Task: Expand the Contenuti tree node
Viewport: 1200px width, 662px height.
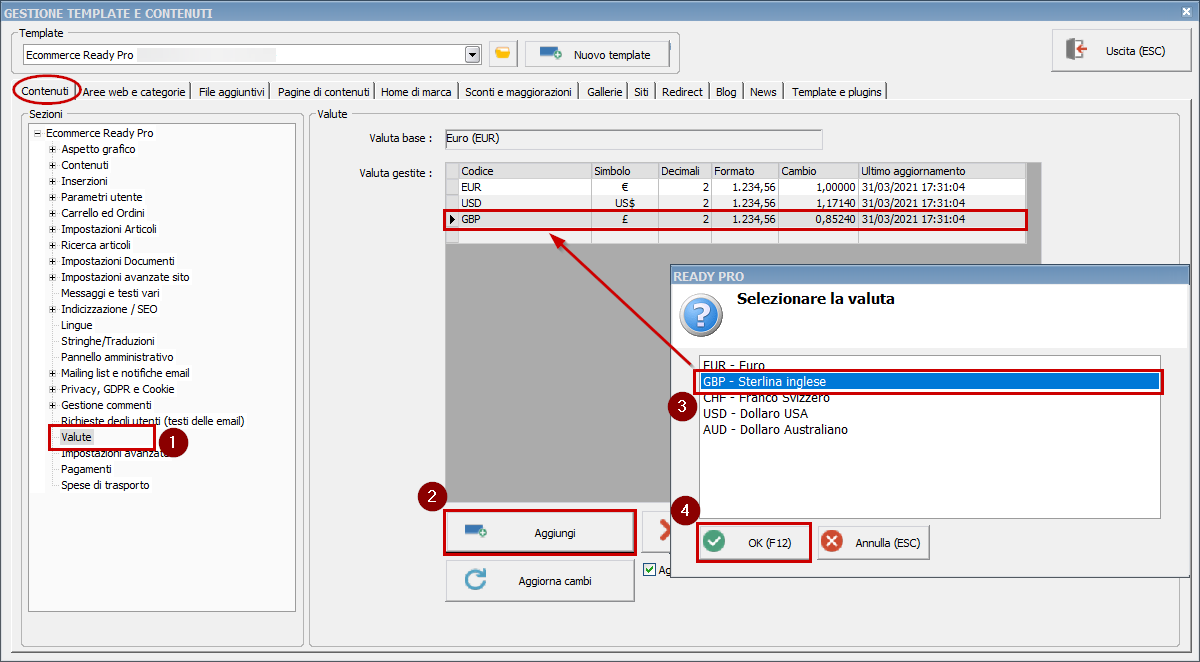Action: click(53, 165)
